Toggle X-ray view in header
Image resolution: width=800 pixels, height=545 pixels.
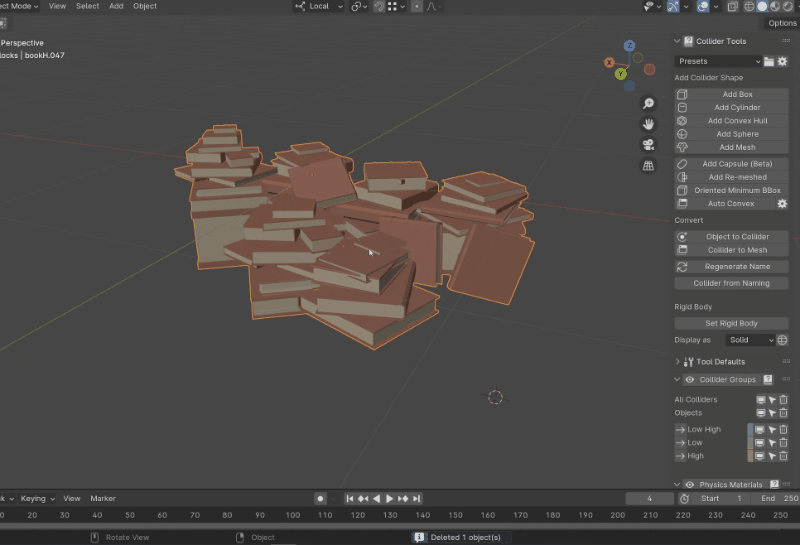click(733, 6)
